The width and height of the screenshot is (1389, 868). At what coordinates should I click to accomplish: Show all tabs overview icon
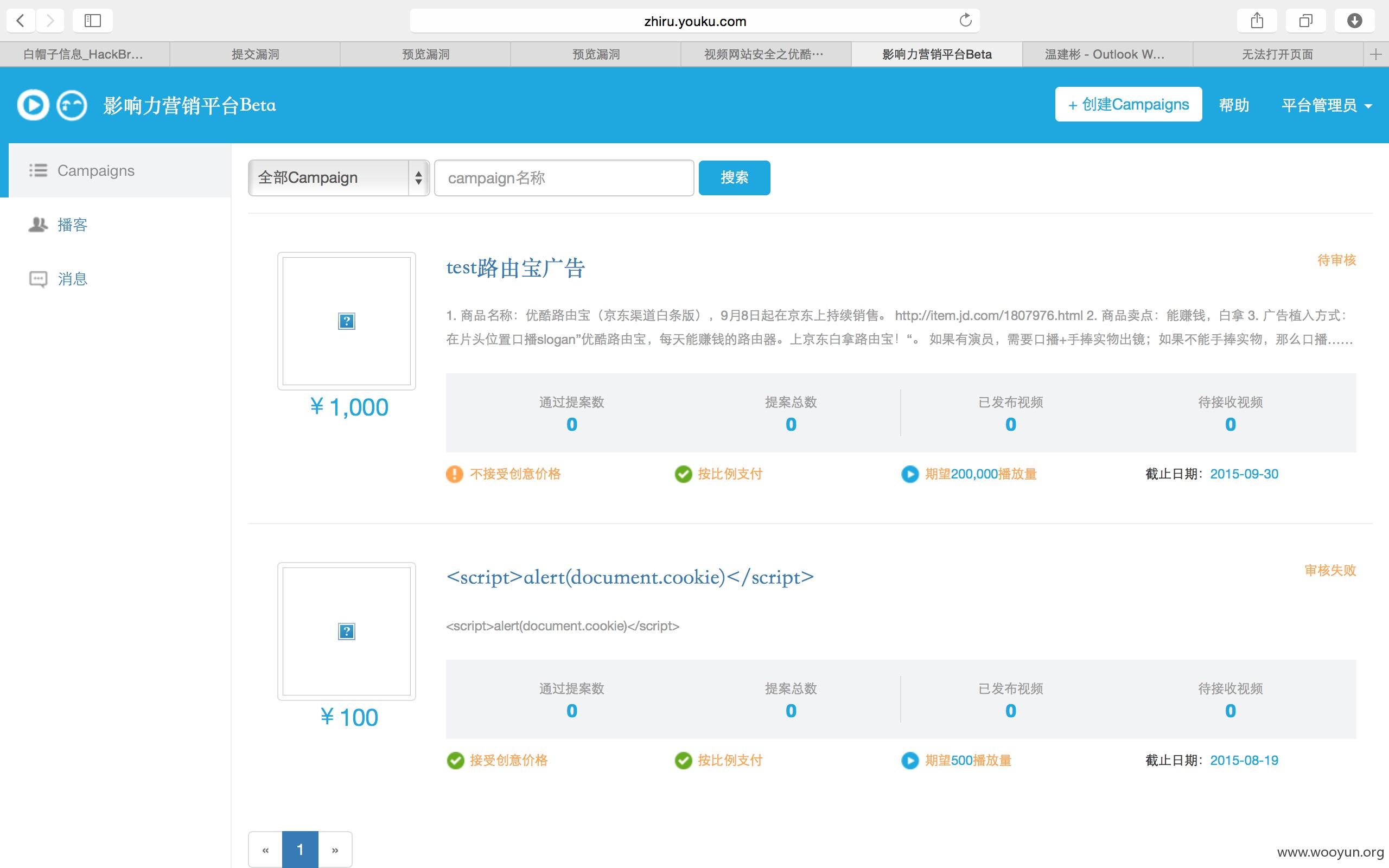pos(1306,21)
